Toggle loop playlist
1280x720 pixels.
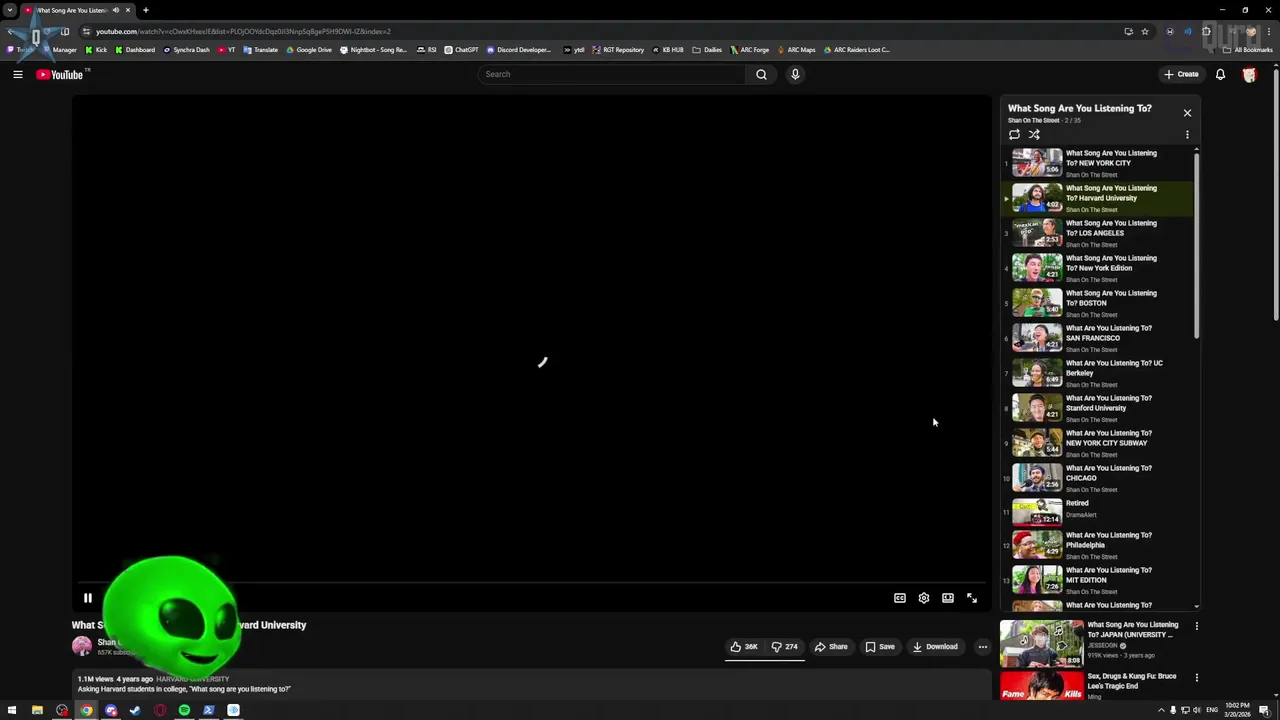pyautogui.click(x=1015, y=134)
